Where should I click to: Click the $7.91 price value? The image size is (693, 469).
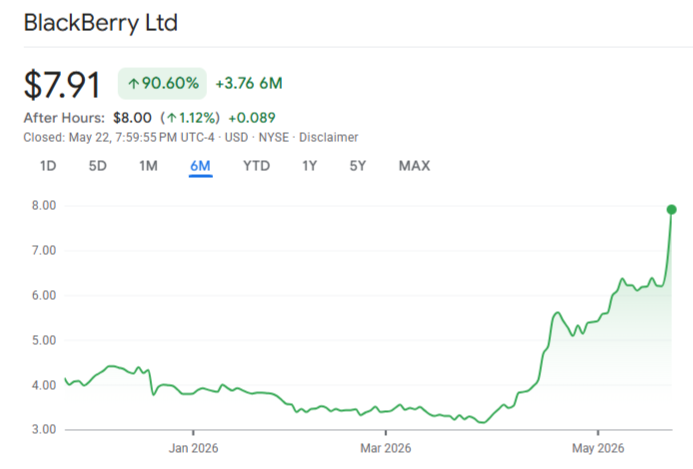(x=62, y=84)
